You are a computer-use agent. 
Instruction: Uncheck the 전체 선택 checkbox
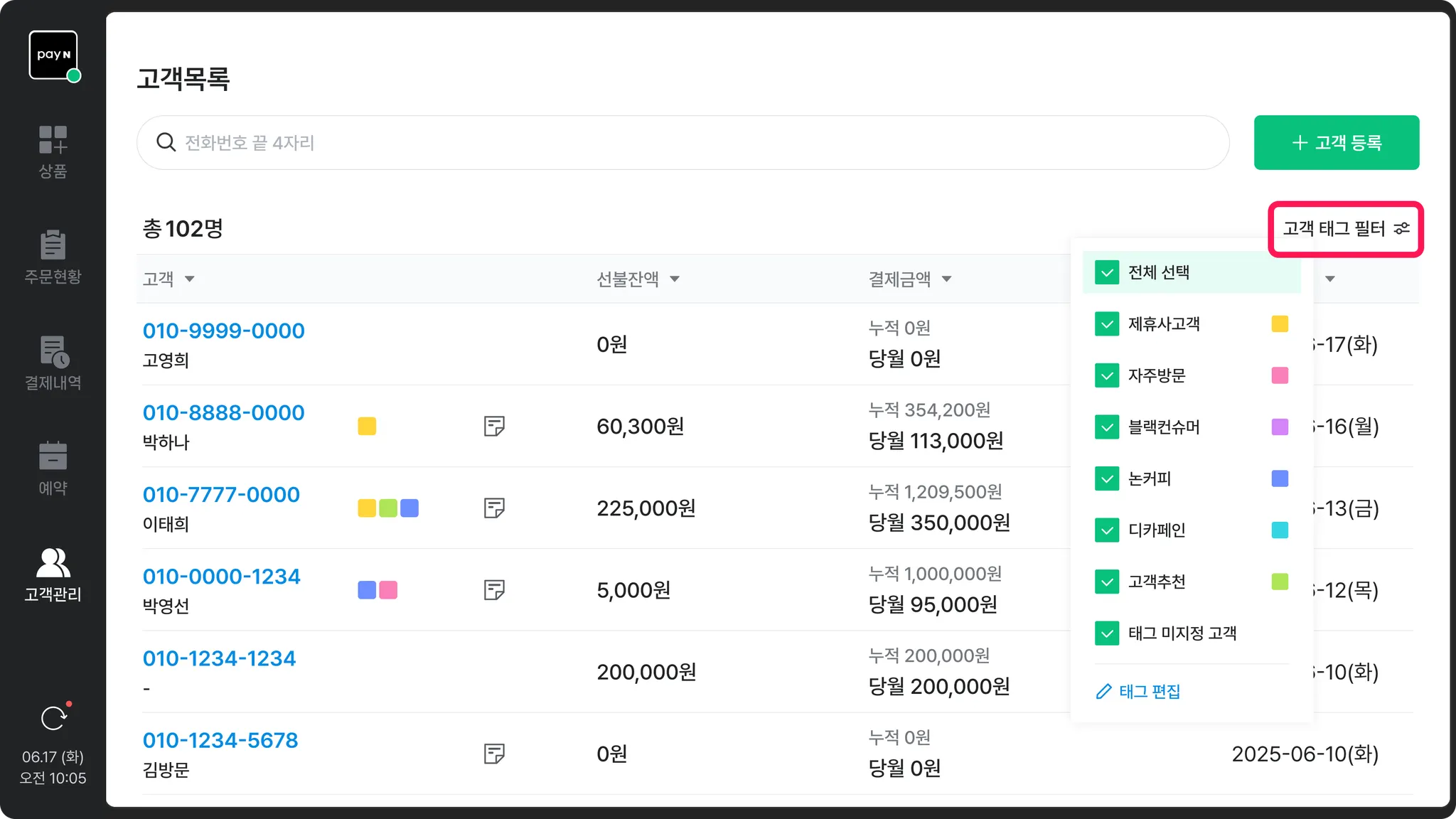click(1107, 272)
